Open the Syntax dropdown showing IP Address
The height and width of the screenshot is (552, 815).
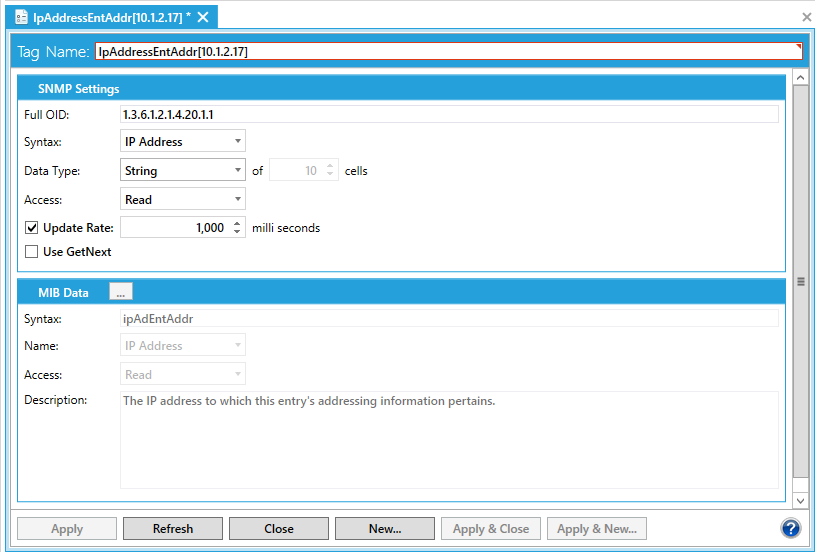tap(183, 142)
